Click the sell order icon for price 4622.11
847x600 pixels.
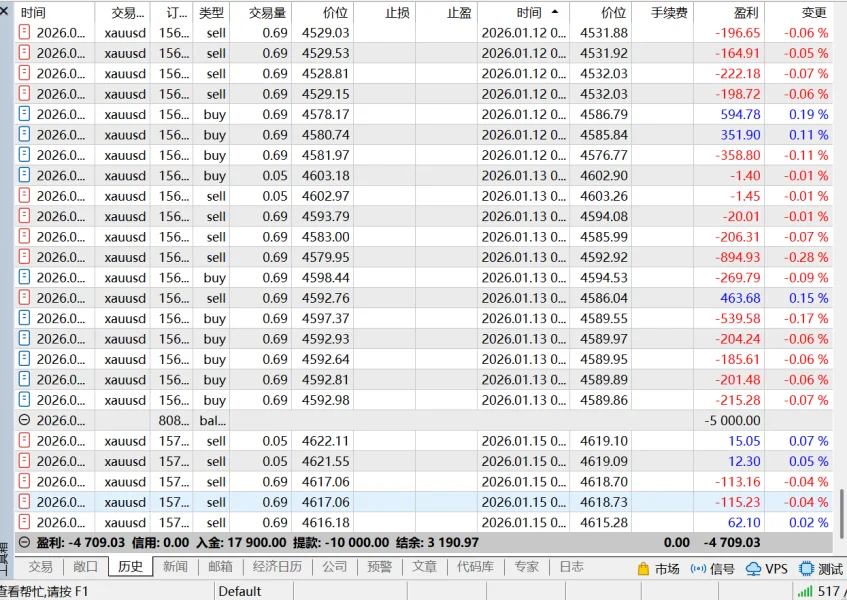coord(24,441)
